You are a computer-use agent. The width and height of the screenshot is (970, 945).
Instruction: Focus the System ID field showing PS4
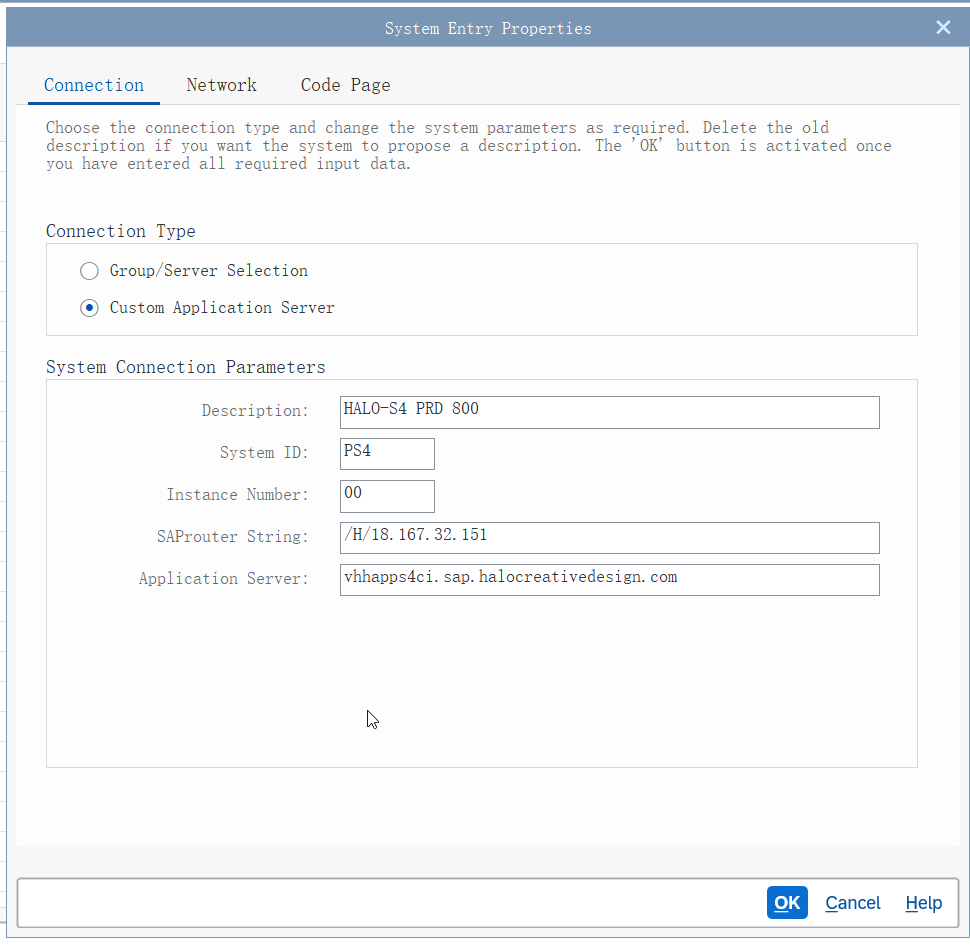(x=387, y=453)
